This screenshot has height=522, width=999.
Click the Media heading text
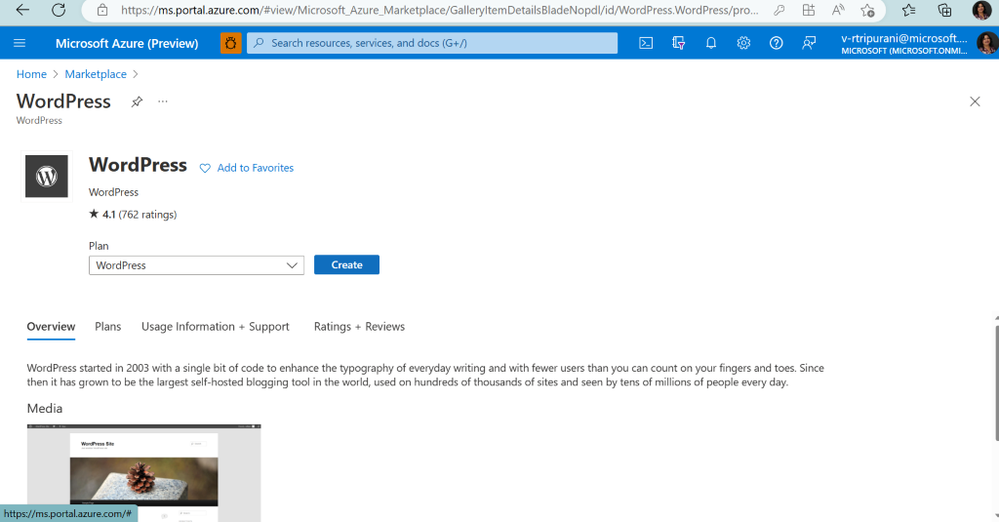point(45,409)
